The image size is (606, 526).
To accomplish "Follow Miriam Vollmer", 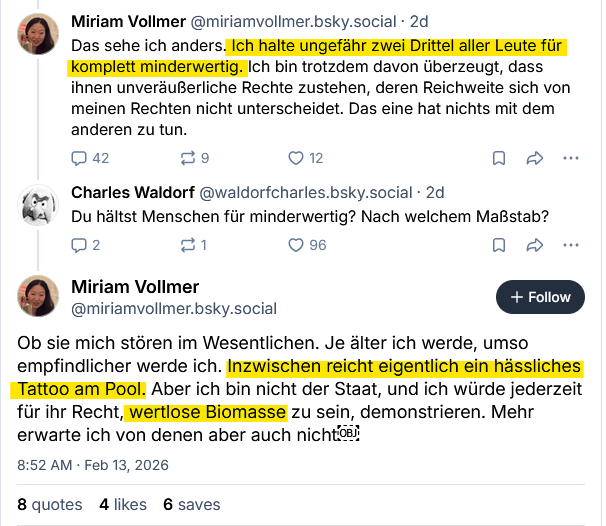I will click(540, 297).
